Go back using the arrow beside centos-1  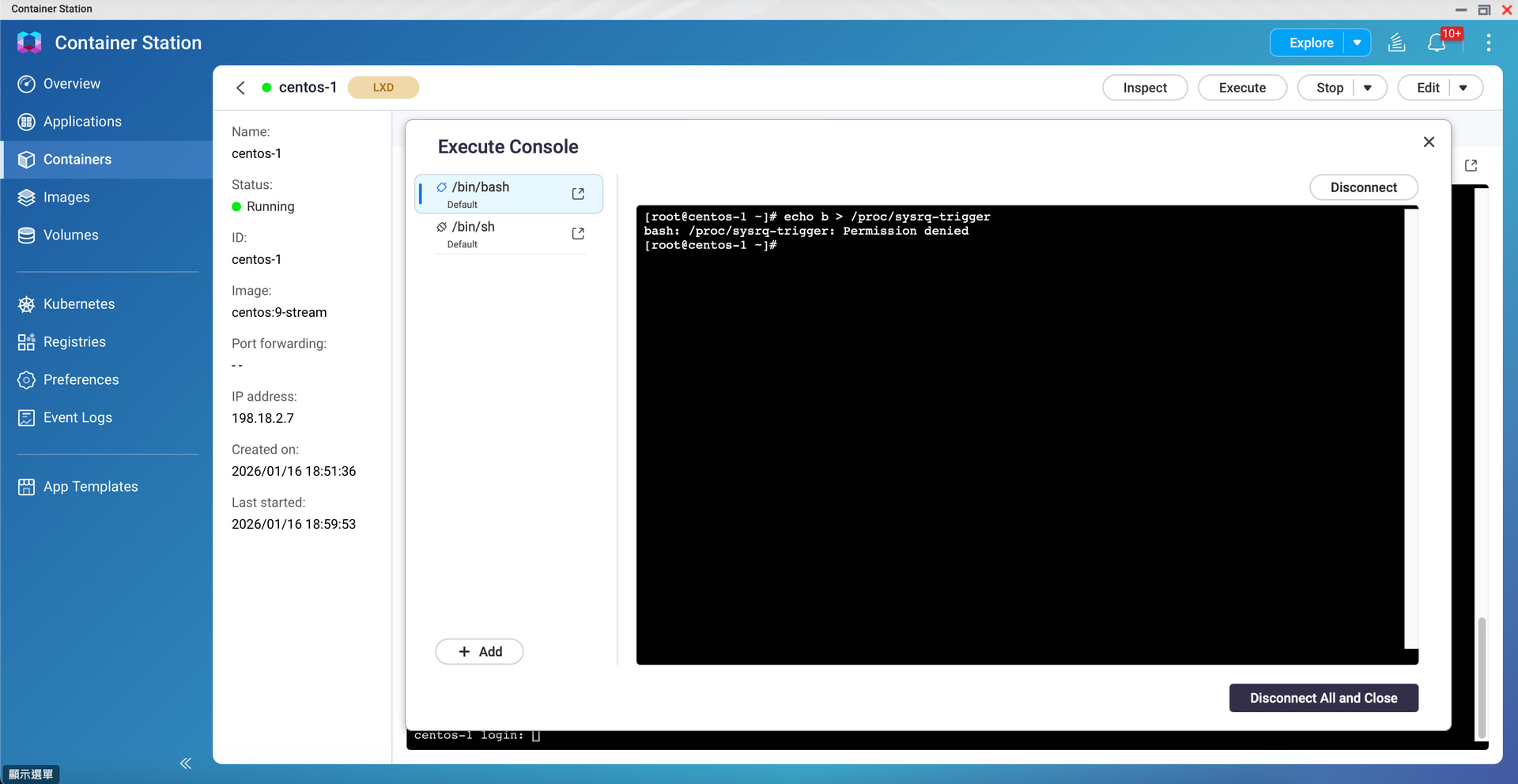[x=241, y=88]
